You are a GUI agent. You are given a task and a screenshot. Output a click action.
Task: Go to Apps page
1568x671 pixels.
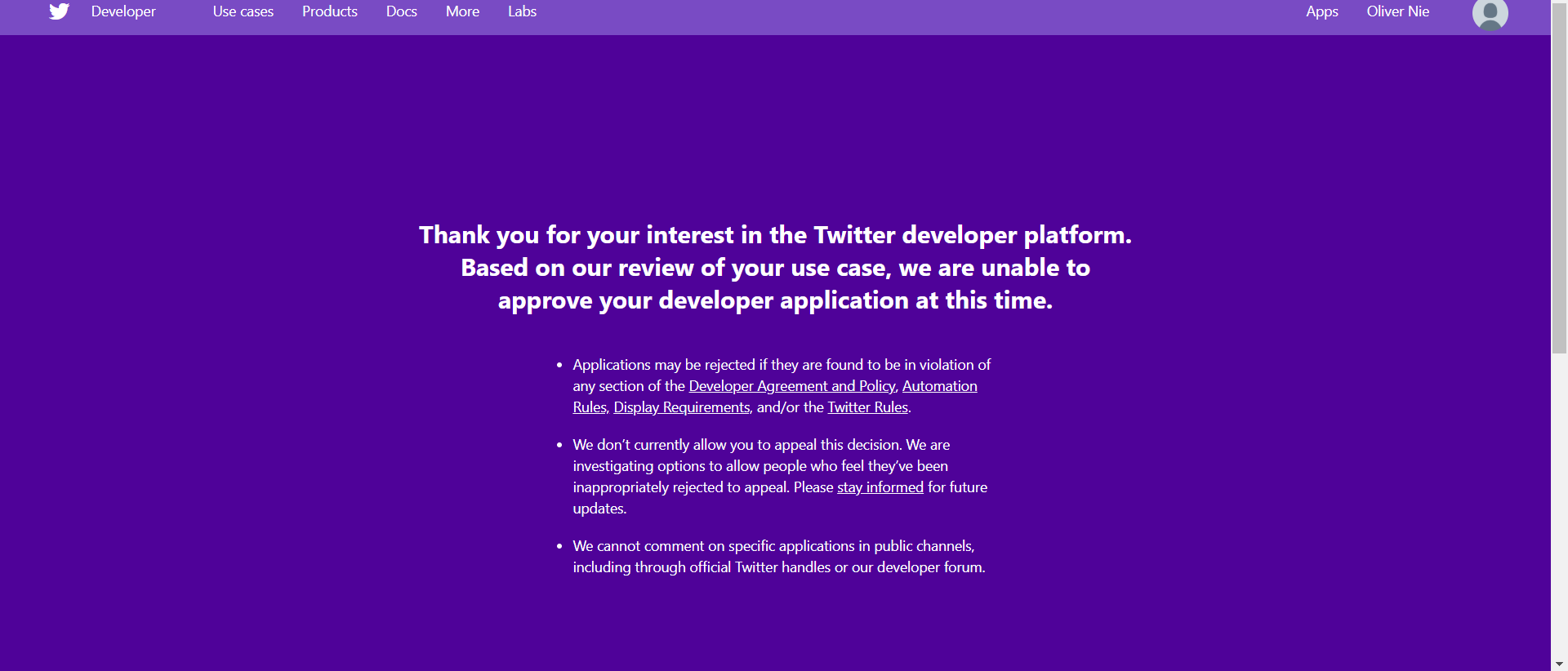pyautogui.click(x=1322, y=11)
